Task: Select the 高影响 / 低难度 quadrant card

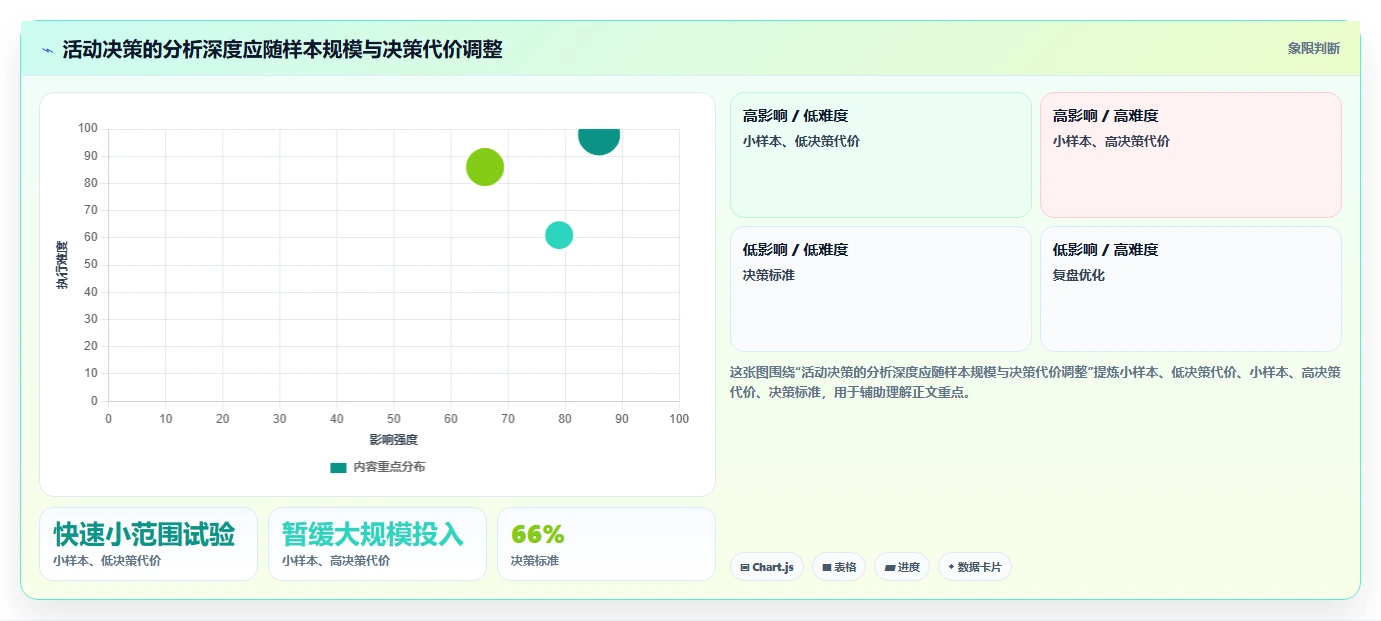Action: point(881,155)
